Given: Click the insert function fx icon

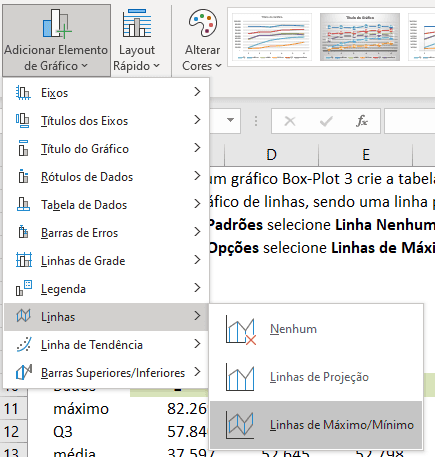Looking at the screenshot, I should tap(362, 121).
